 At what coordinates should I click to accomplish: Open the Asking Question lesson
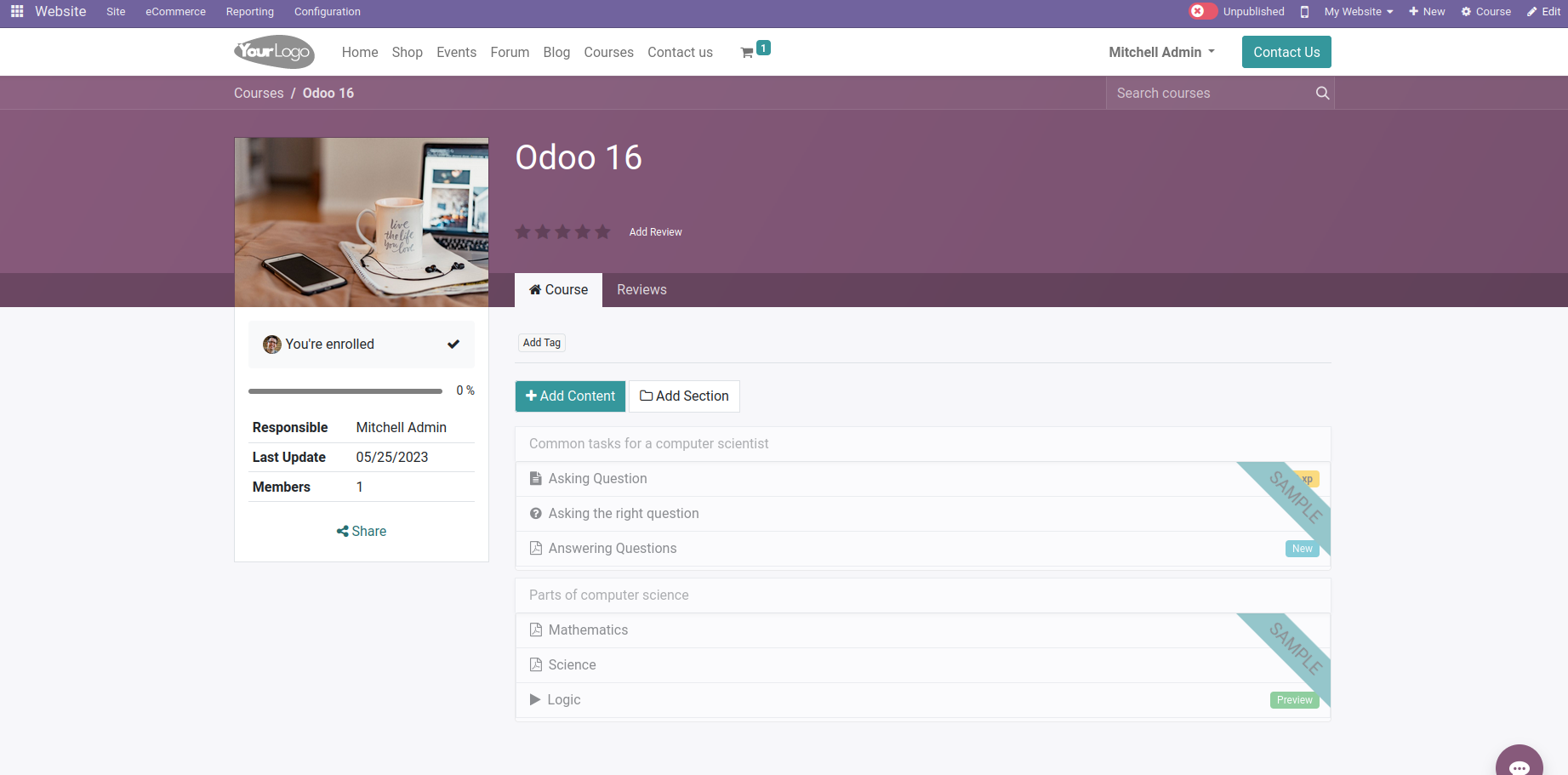597,479
